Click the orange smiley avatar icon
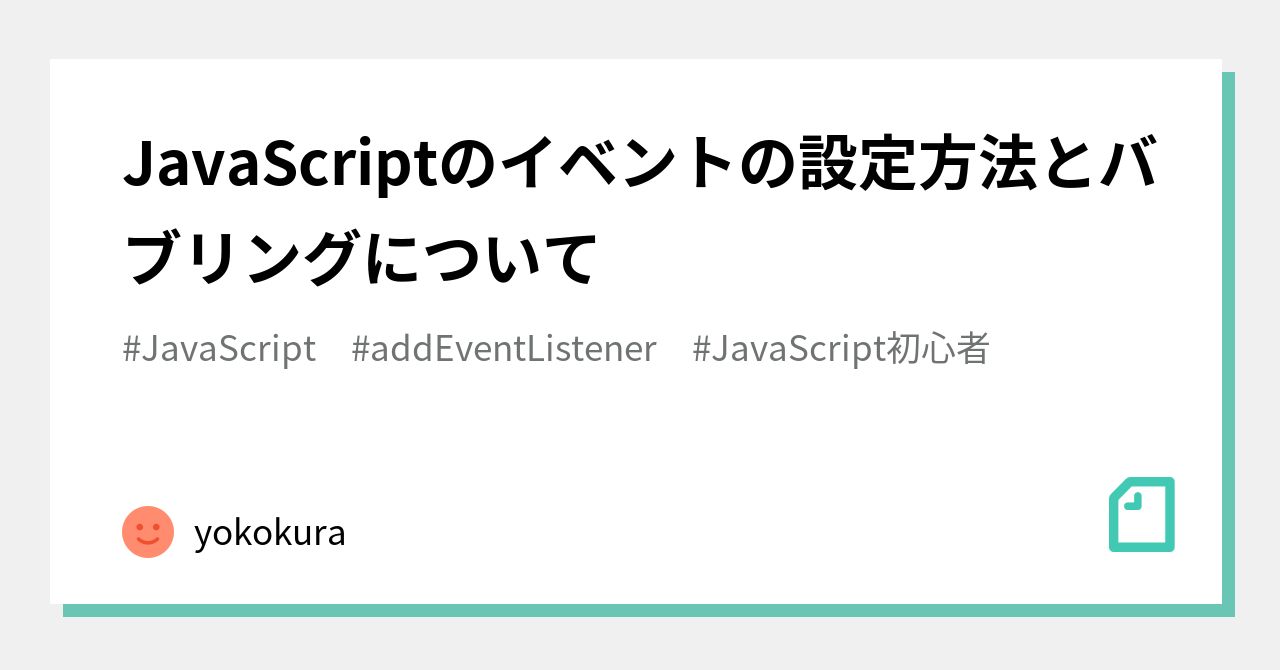The height and width of the screenshot is (670, 1280). click(x=148, y=532)
